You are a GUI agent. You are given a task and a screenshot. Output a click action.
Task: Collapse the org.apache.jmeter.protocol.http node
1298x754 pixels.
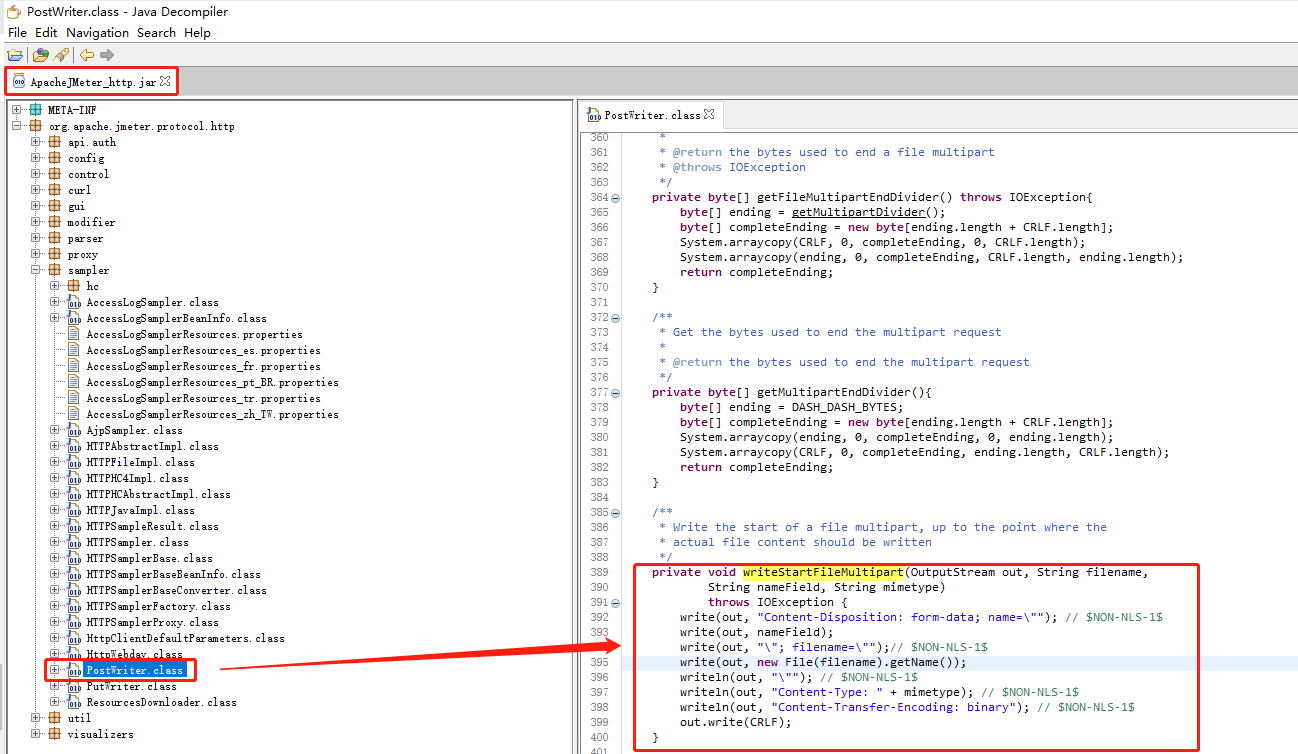pyautogui.click(x=17, y=126)
